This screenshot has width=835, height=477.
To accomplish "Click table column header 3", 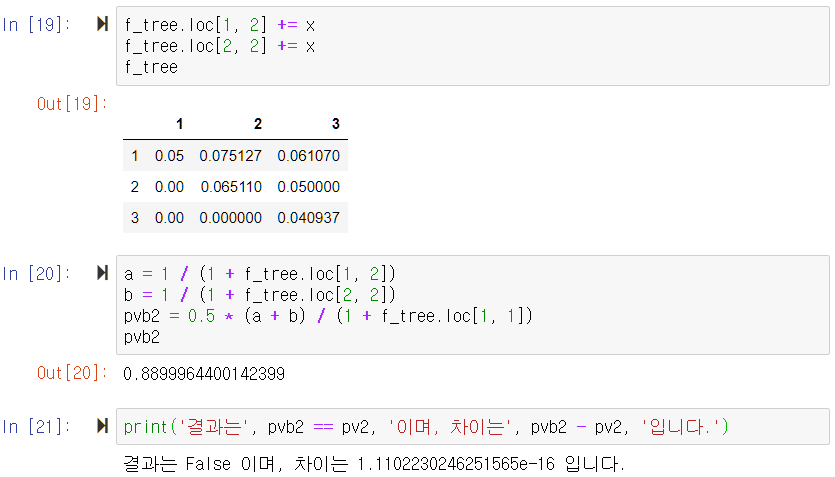I will (335, 124).
